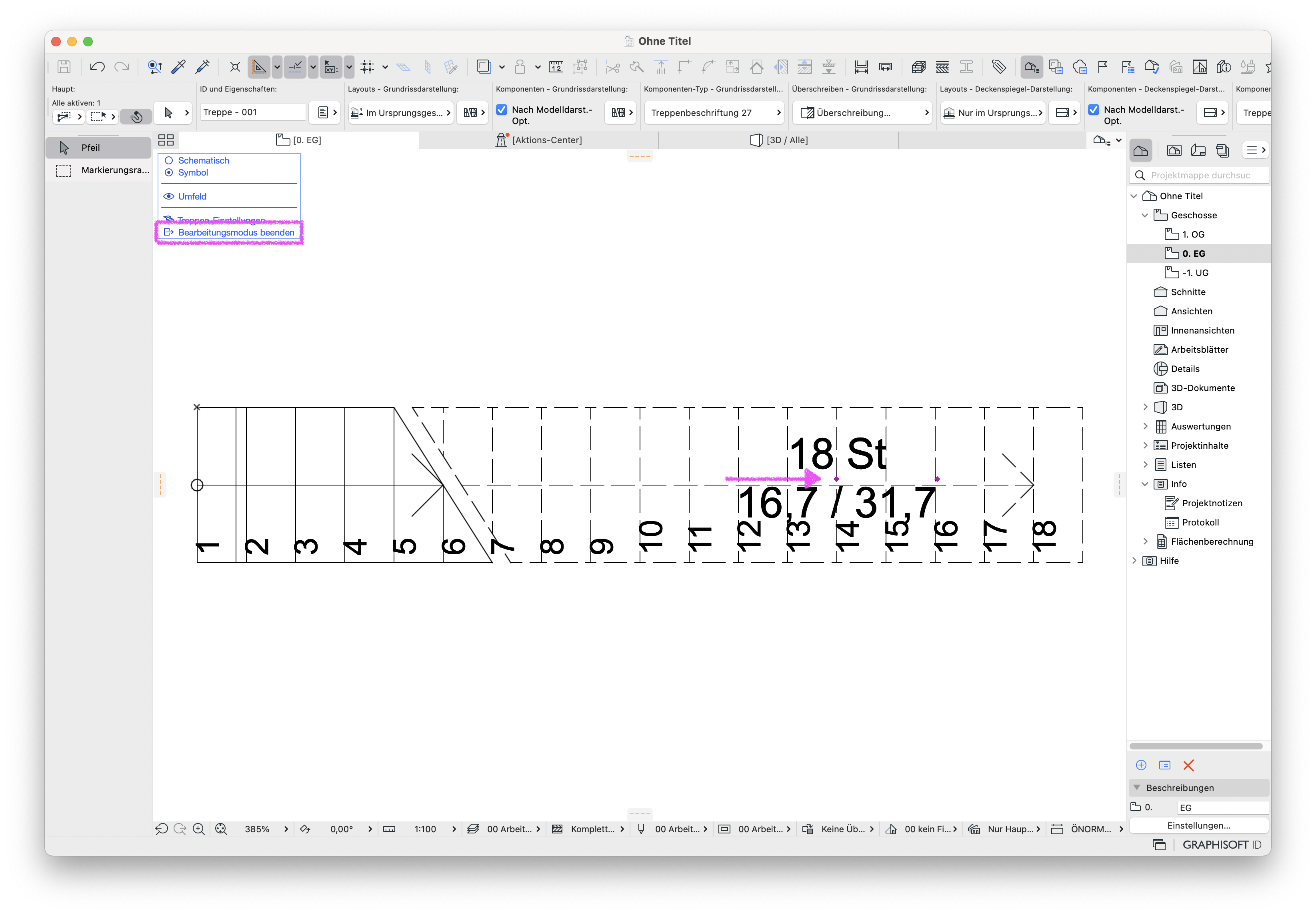The width and height of the screenshot is (1316, 915).
Task: Toggle the guide lines triangle icon
Action: point(259,67)
